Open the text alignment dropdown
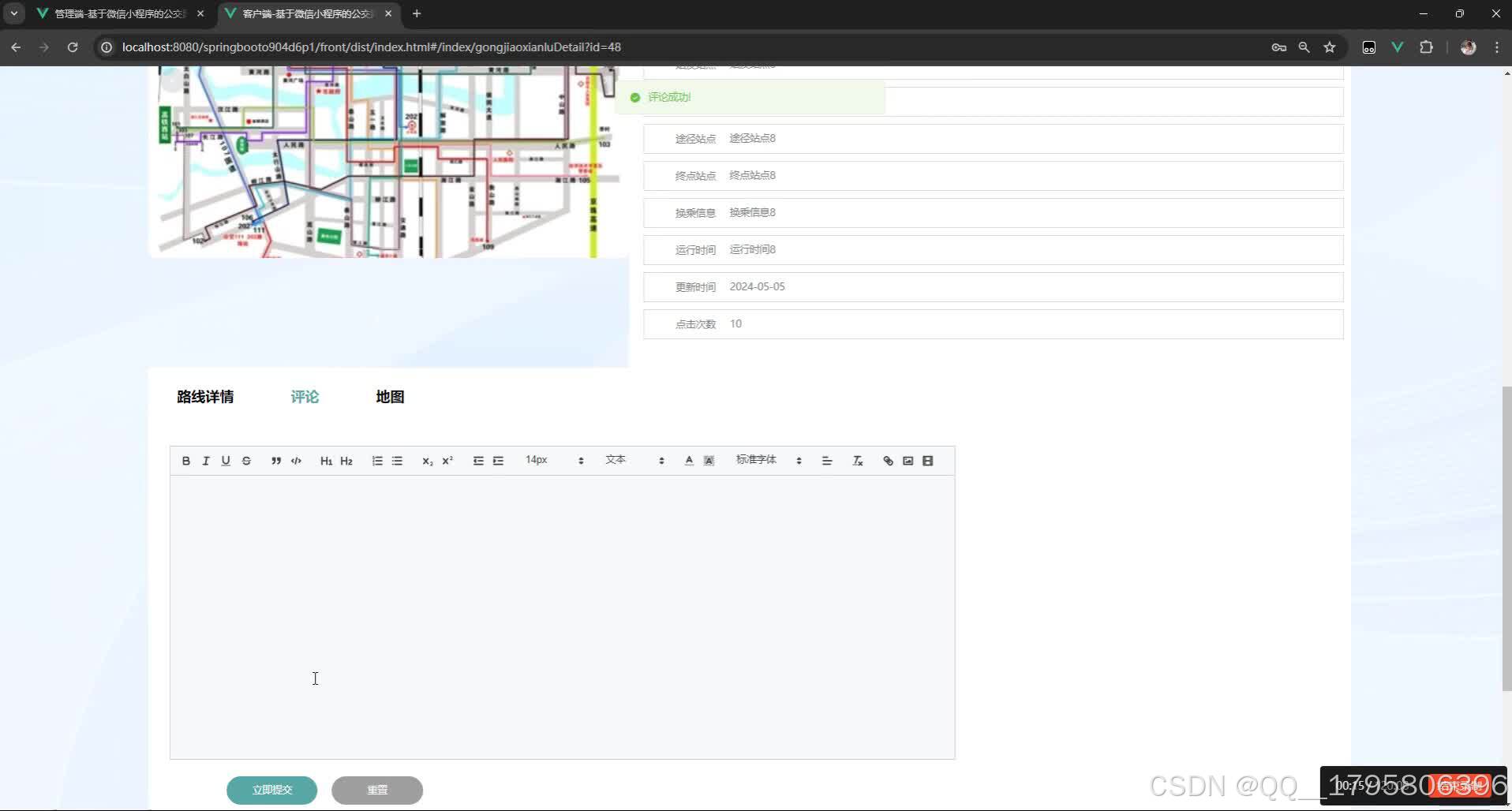This screenshot has height=811, width=1512. (x=827, y=461)
